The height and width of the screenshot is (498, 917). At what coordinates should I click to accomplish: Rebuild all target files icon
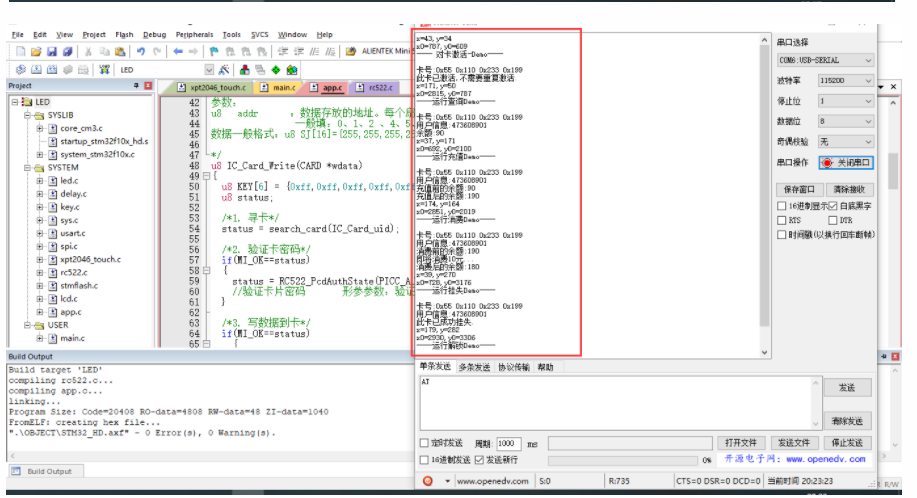(x=52, y=70)
